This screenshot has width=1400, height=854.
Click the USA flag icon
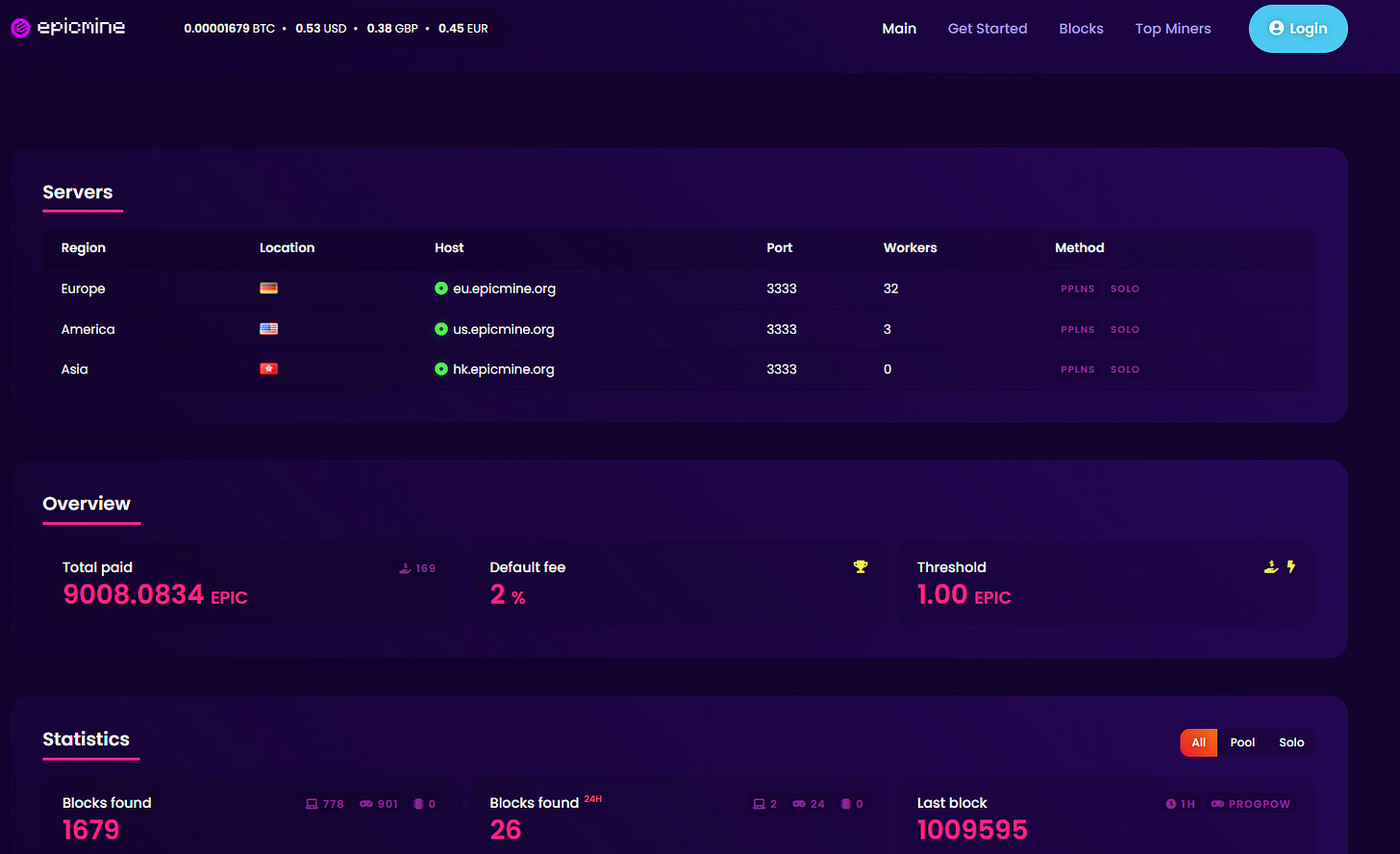[x=268, y=329]
